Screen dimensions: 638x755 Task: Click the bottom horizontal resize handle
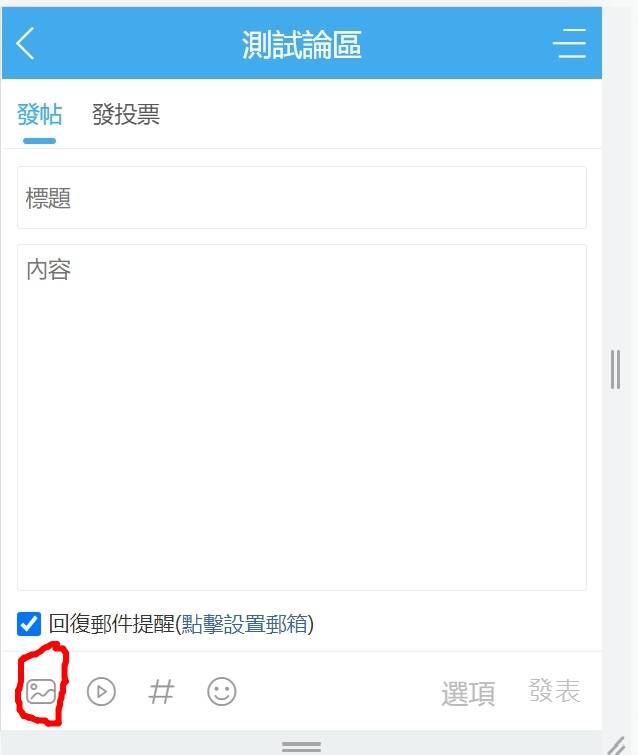click(301, 747)
